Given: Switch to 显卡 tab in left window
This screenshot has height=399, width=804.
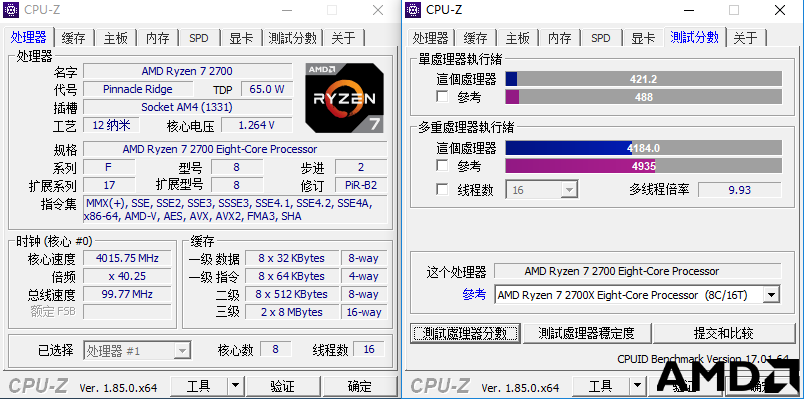Looking at the screenshot, I should (241, 38).
